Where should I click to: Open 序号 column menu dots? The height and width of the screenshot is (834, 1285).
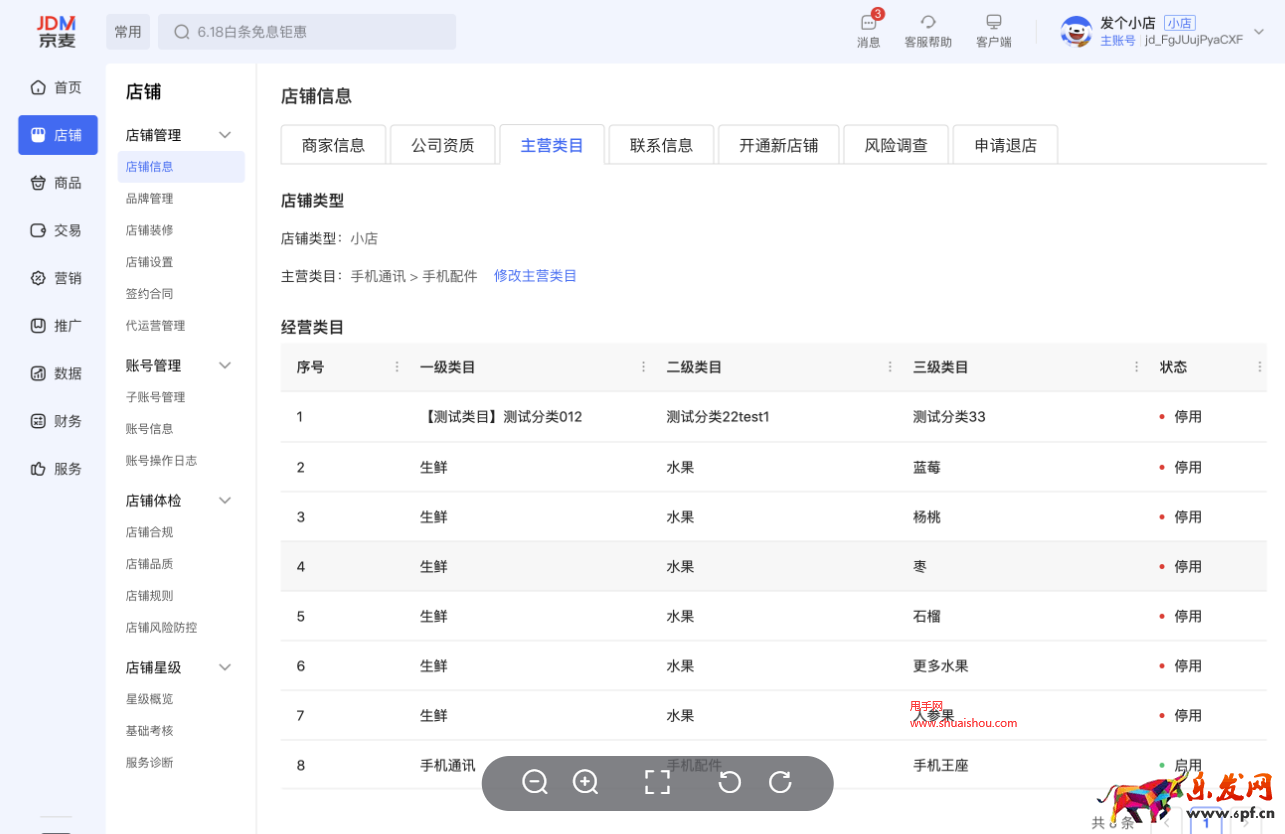click(x=397, y=367)
